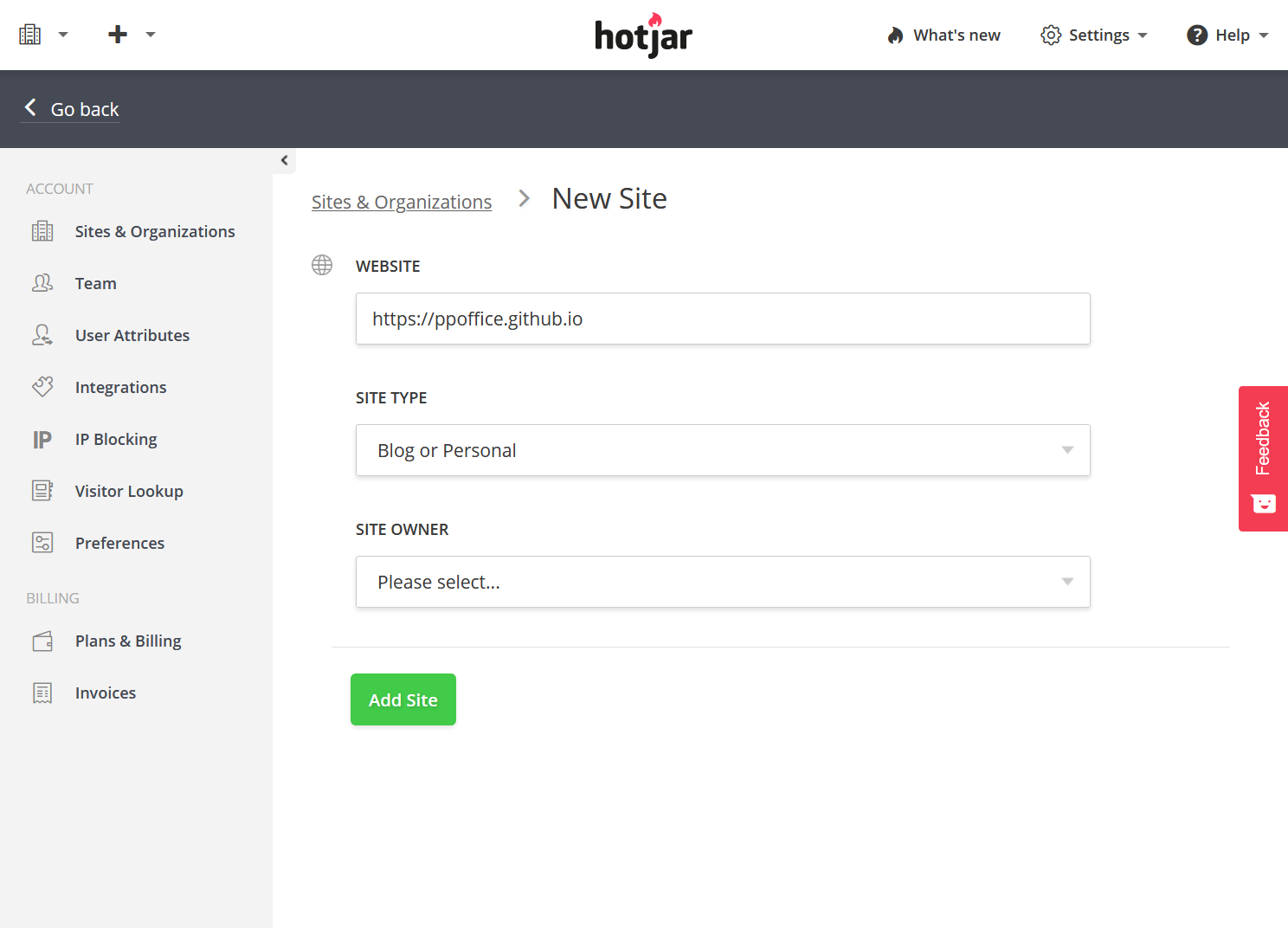1288x928 pixels.
Task: Expand the organization switcher dropdown arrow
Action: (x=63, y=35)
